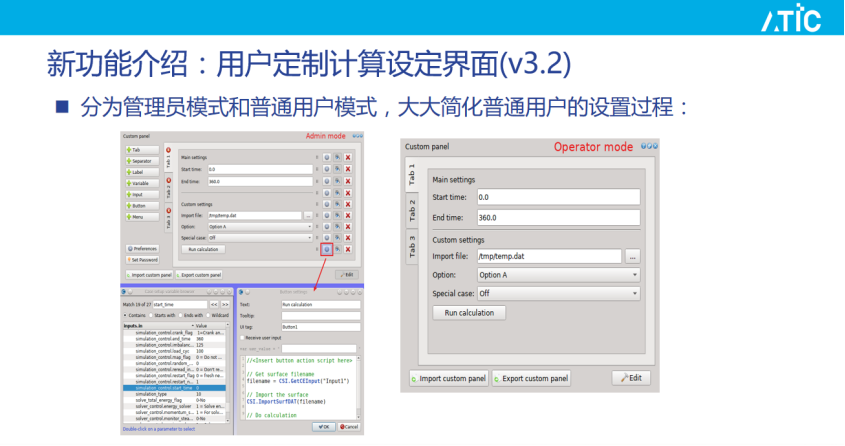This screenshot has width=845, height=446.
Task: Open settings icon for Special case row
Action: [x=327, y=238]
